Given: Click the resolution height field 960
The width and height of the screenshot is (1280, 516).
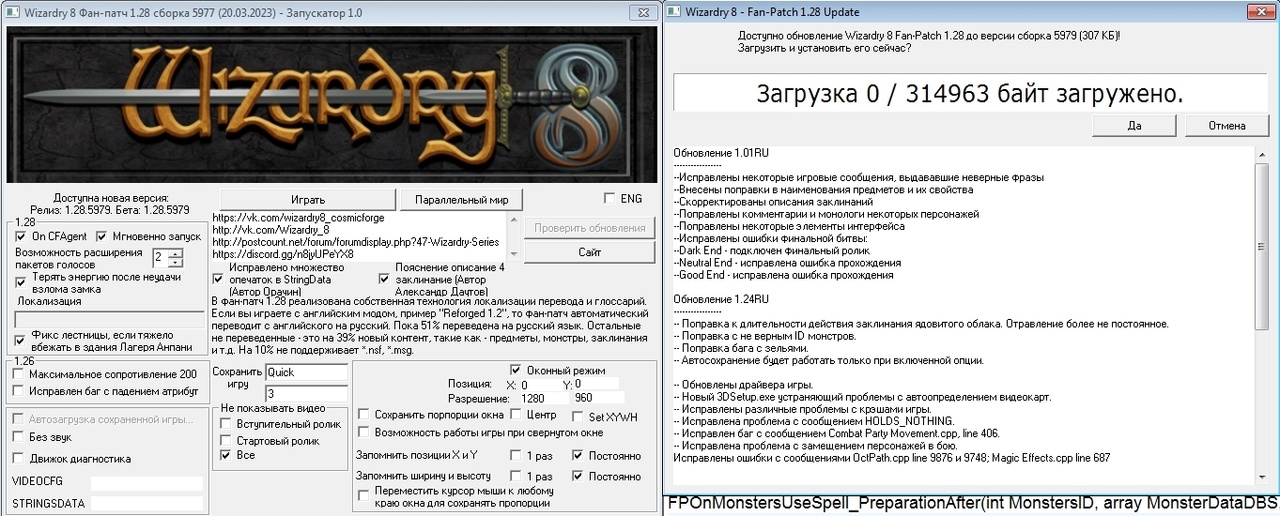Looking at the screenshot, I should pos(597,398).
